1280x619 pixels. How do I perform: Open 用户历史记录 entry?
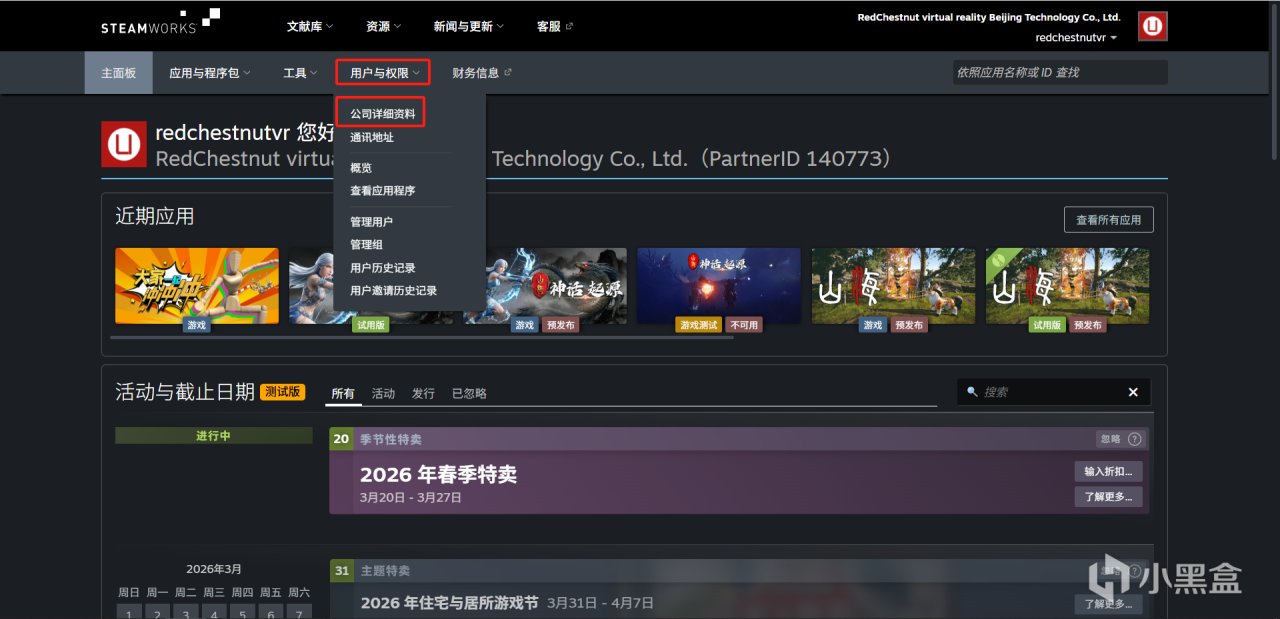(382, 267)
